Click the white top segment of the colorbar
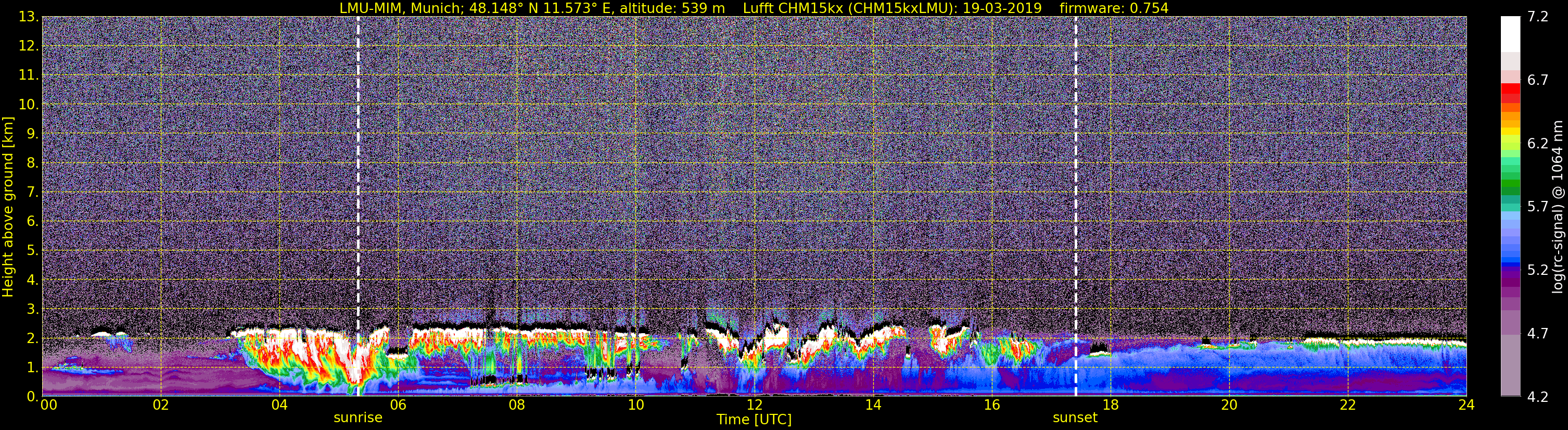Viewport: 1568px width, 430px height. tap(1510, 33)
